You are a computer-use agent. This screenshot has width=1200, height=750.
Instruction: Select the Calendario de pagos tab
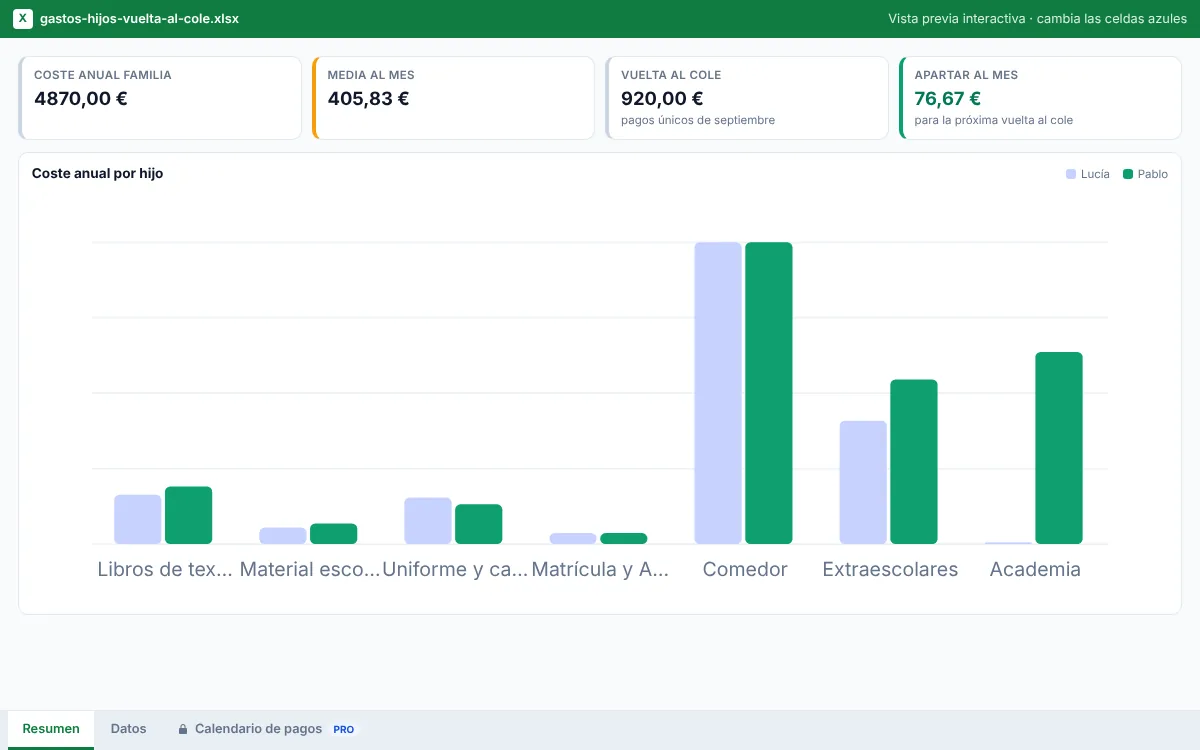(266, 729)
